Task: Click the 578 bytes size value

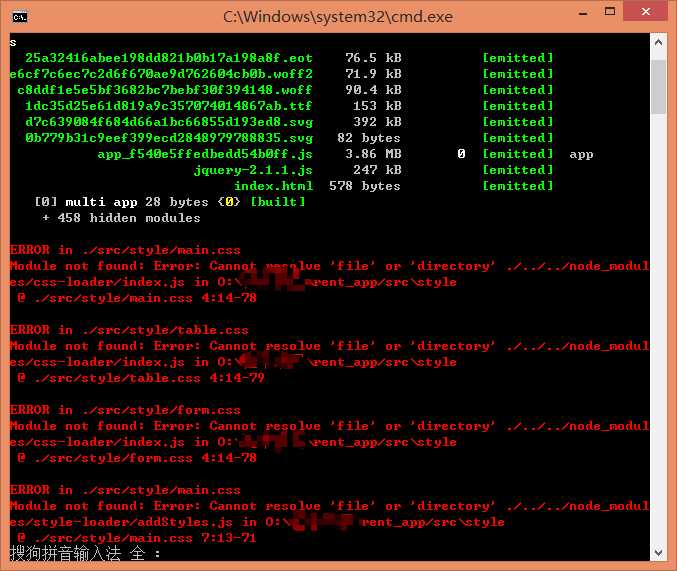Action: pyautogui.click(x=365, y=186)
